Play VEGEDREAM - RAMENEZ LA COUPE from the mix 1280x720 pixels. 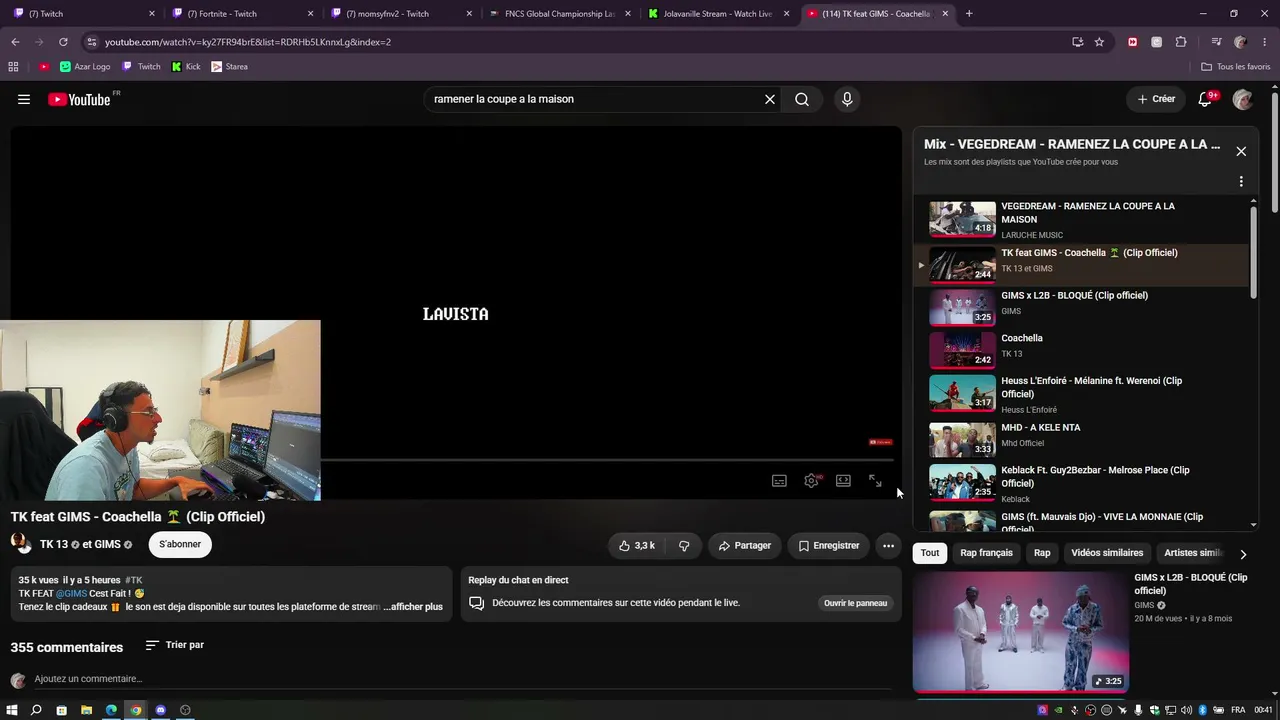click(x=1082, y=220)
